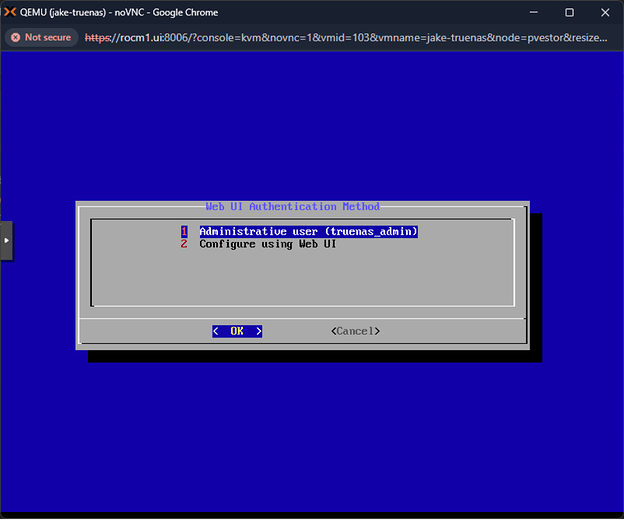624x520 pixels.
Task: Select Administrative user (truenas_admin) option
Action: tap(308, 232)
